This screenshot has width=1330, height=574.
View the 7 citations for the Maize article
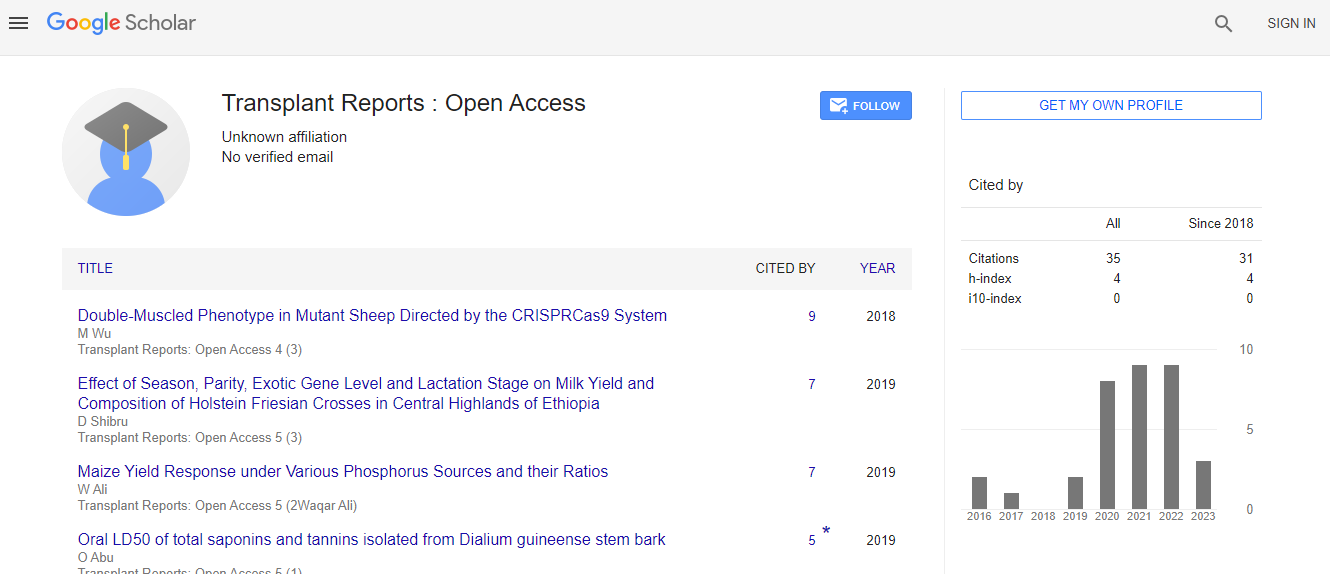[811, 472]
